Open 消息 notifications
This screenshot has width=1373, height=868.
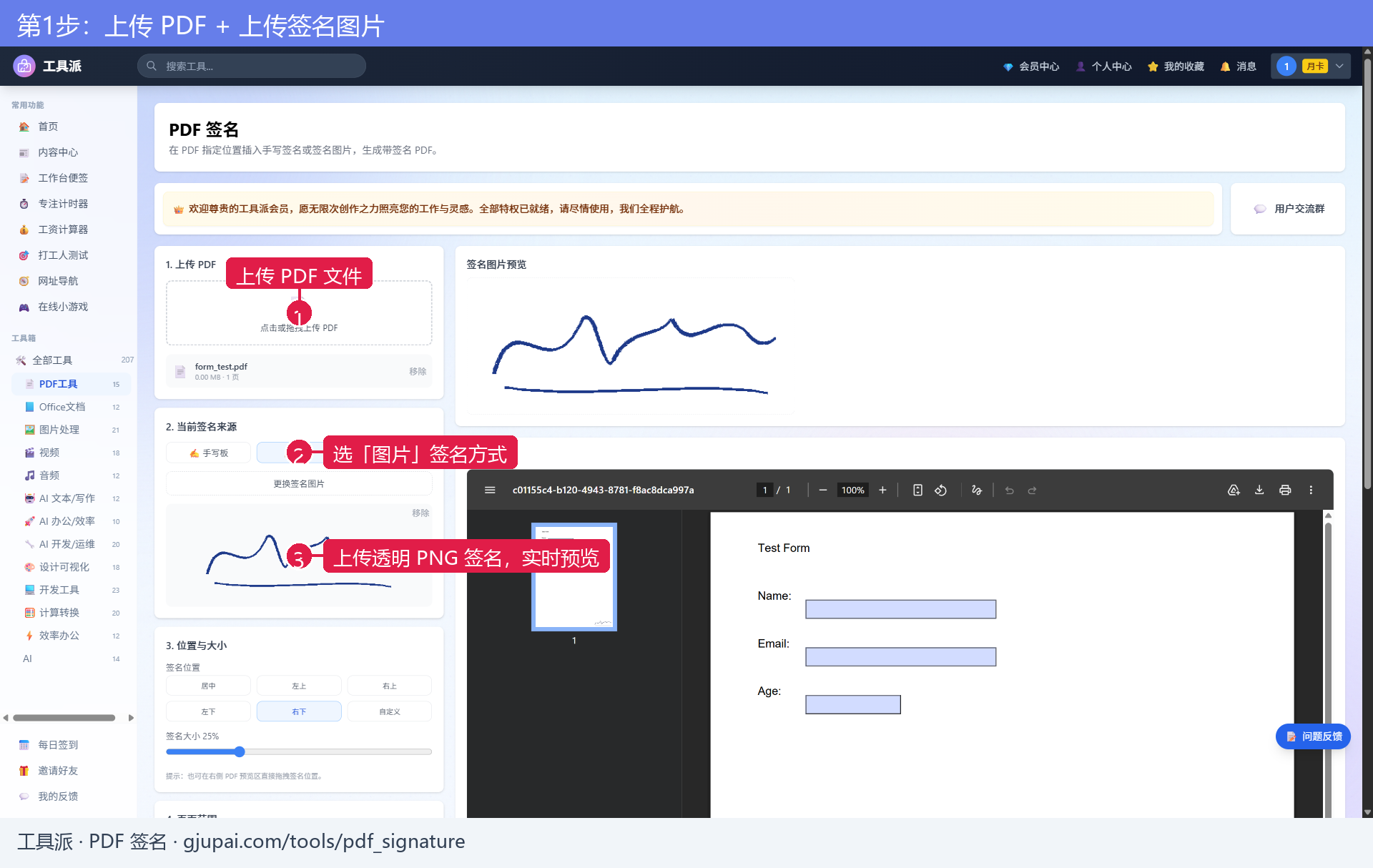(x=1238, y=66)
